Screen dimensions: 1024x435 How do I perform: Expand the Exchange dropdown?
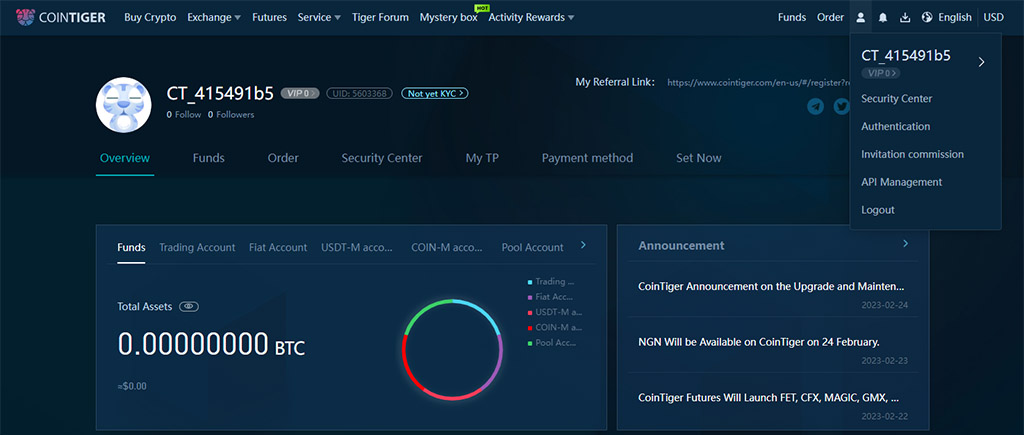(x=214, y=18)
